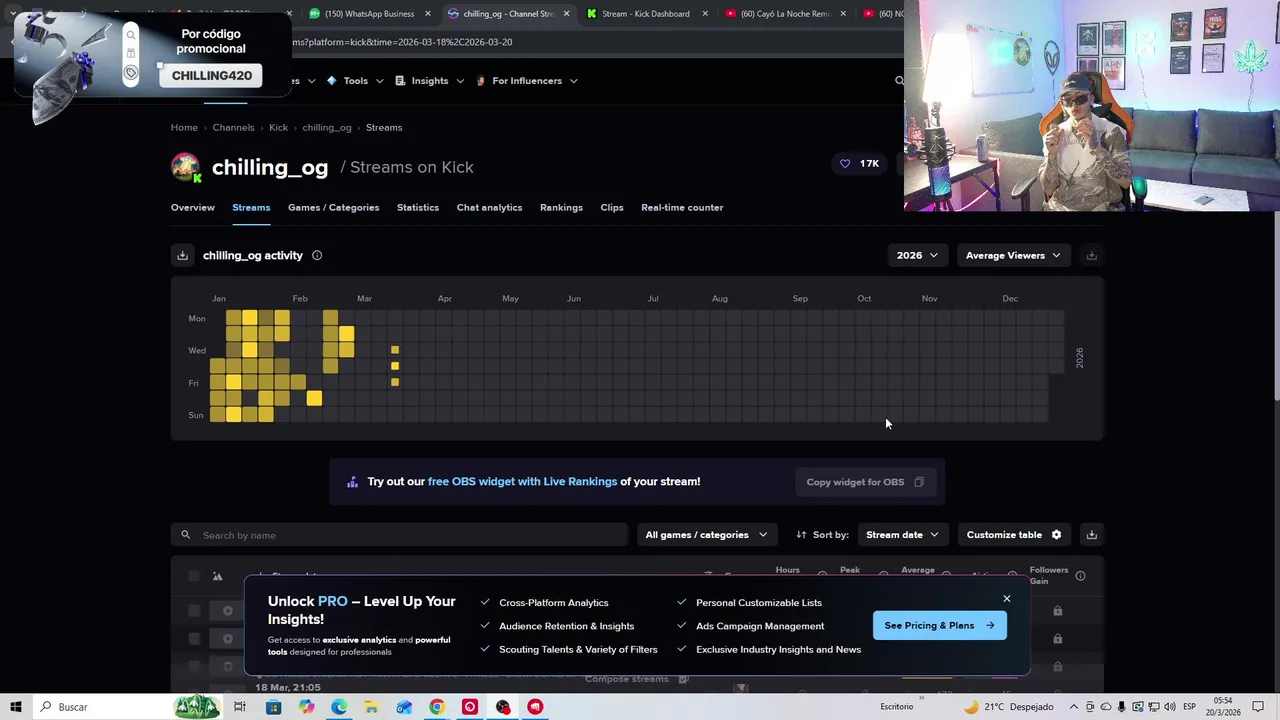Open the Chat analytics tab

click(489, 208)
